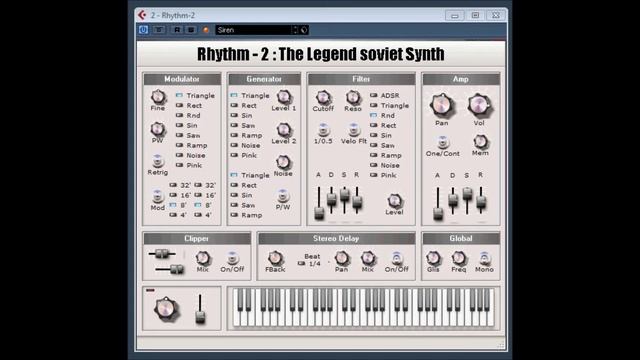Select Pink waveform in Generator section

click(x=244, y=155)
